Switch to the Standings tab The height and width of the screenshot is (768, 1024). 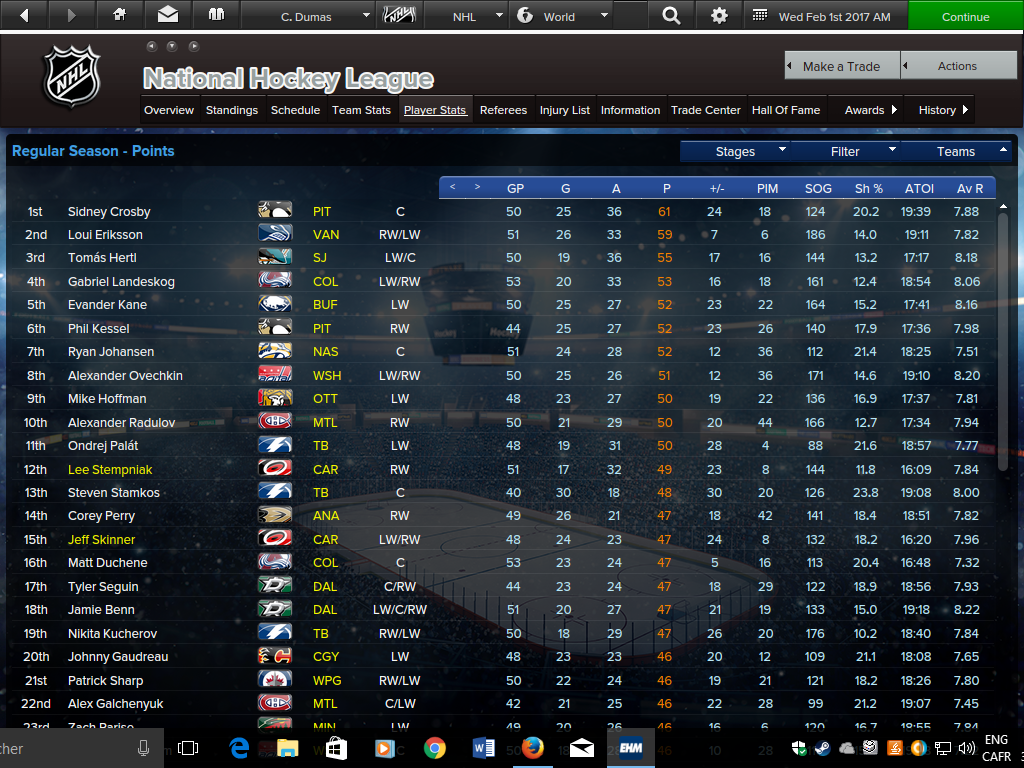point(232,110)
